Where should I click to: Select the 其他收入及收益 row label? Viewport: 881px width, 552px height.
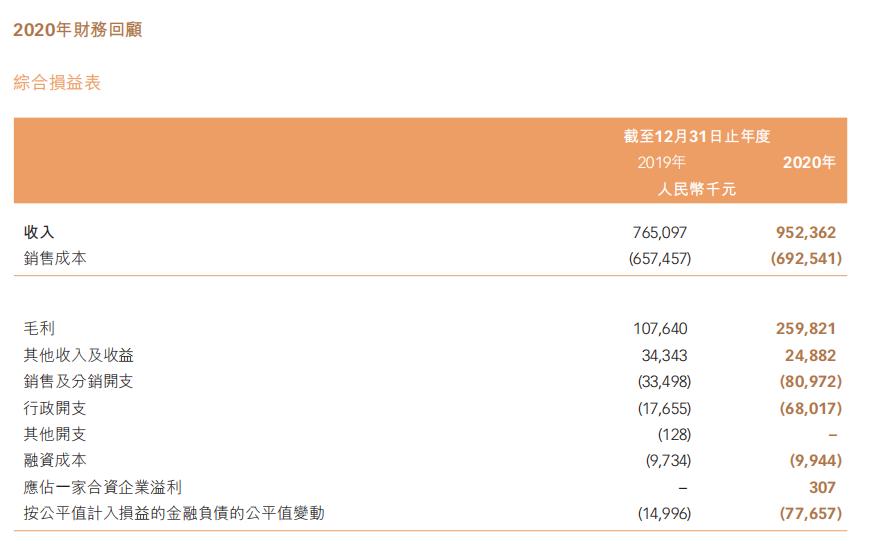click(79, 355)
